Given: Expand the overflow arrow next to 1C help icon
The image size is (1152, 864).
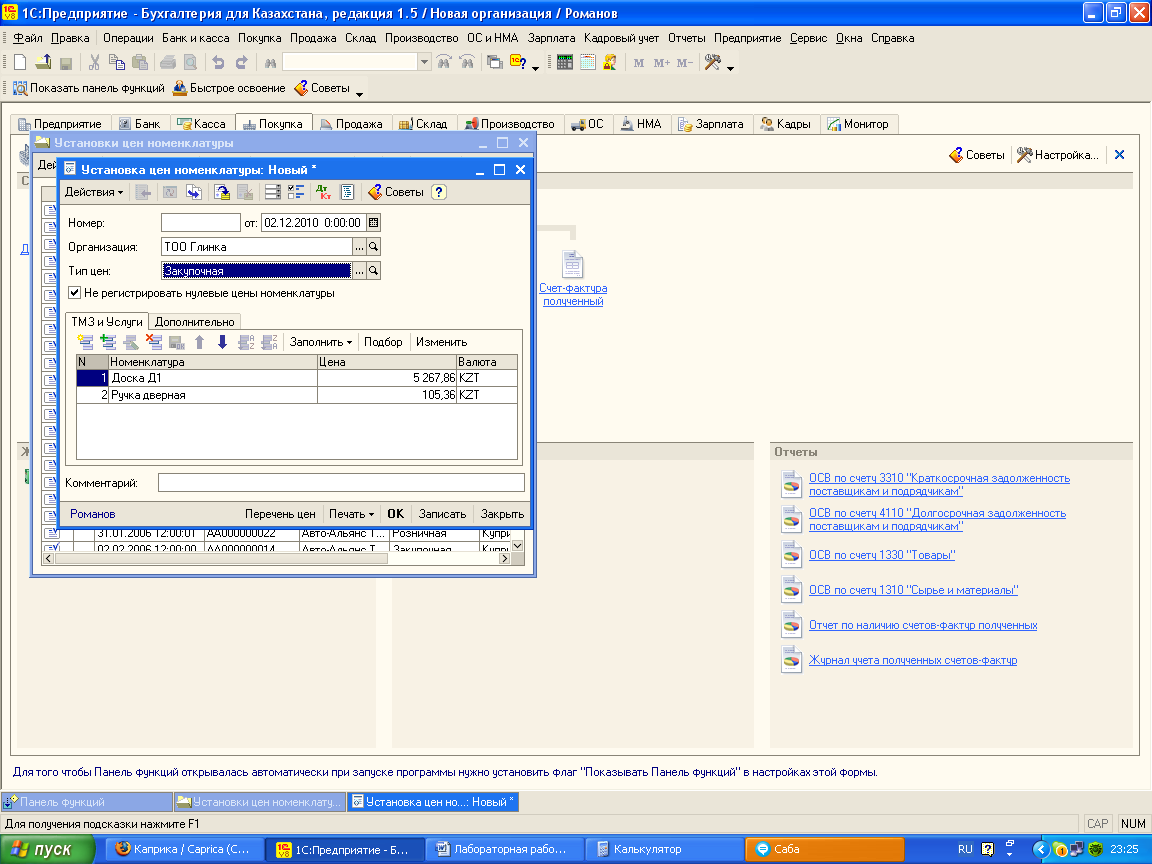Looking at the screenshot, I should pos(535,68).
